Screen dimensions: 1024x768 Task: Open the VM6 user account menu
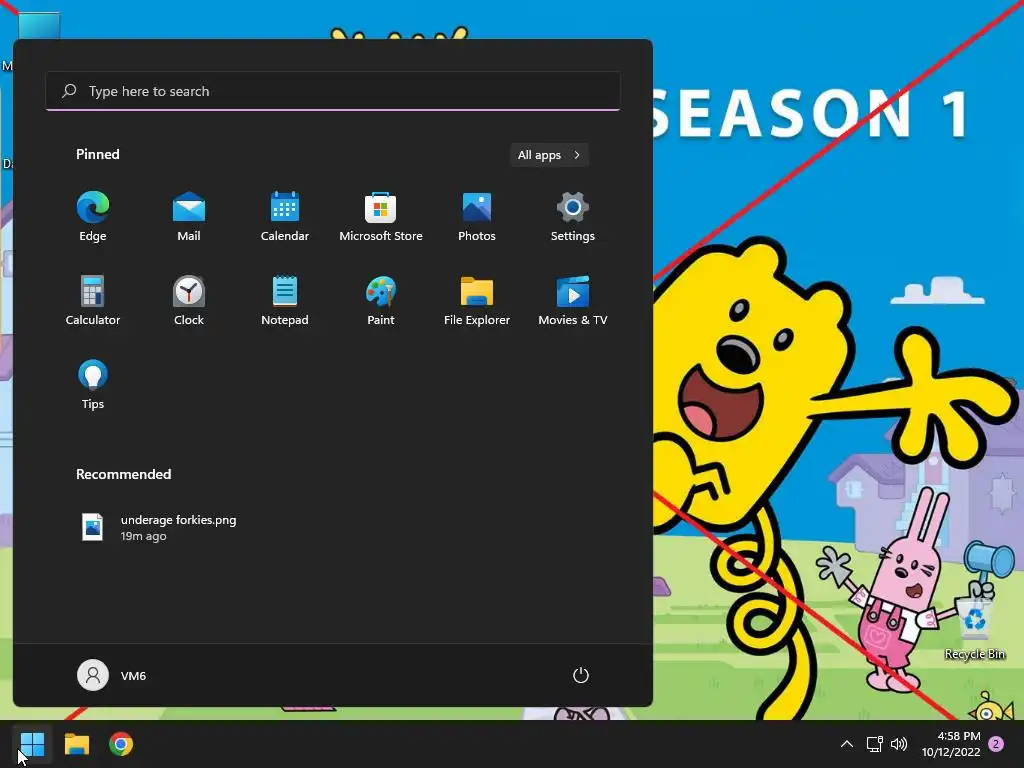(112, 675)
